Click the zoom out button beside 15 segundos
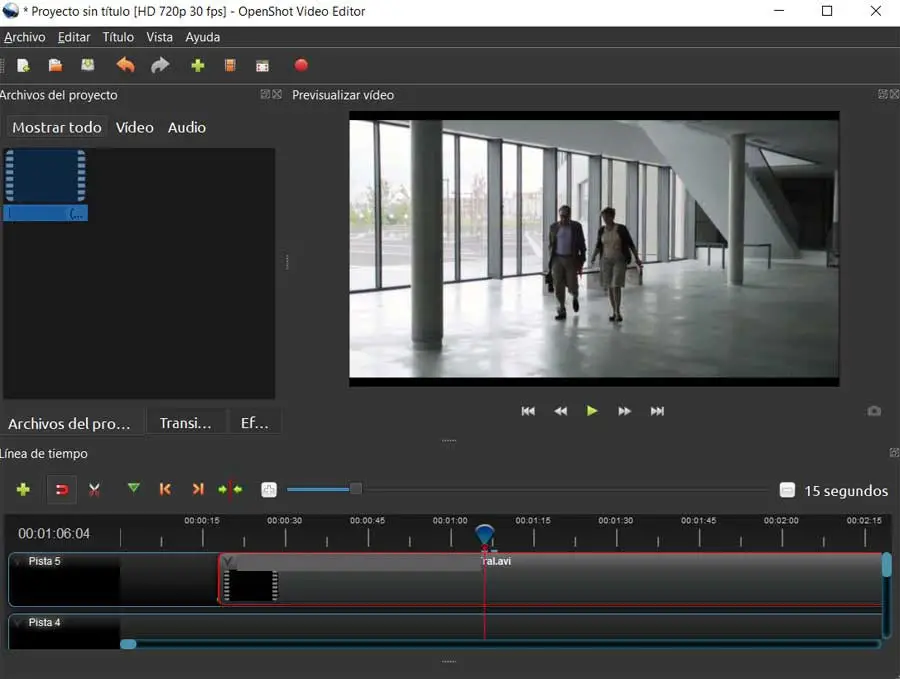The width and height of the screenshot is (900, 679). 787,490
